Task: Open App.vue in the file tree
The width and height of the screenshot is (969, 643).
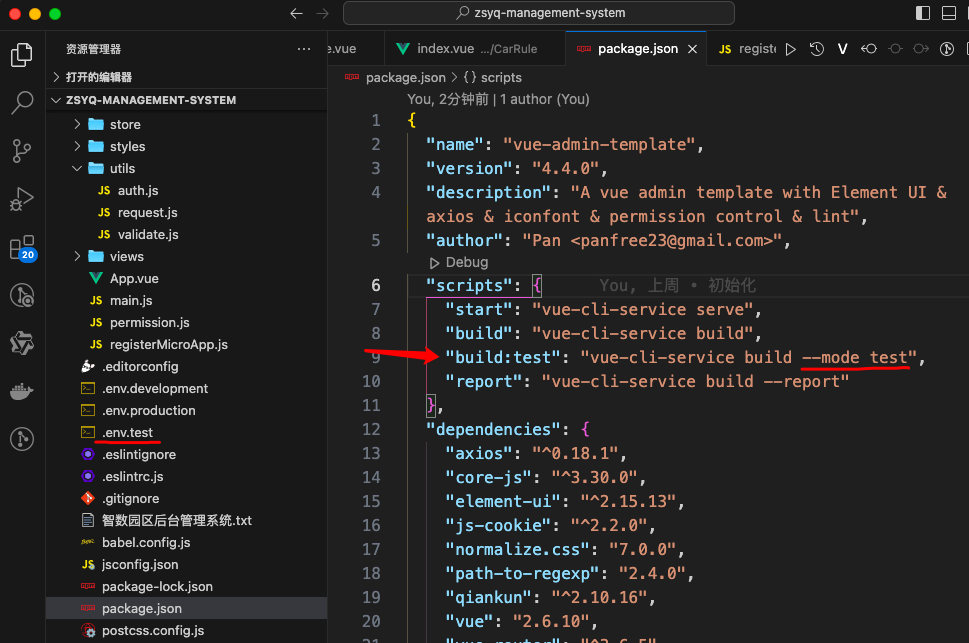Action: click(187, 278)
